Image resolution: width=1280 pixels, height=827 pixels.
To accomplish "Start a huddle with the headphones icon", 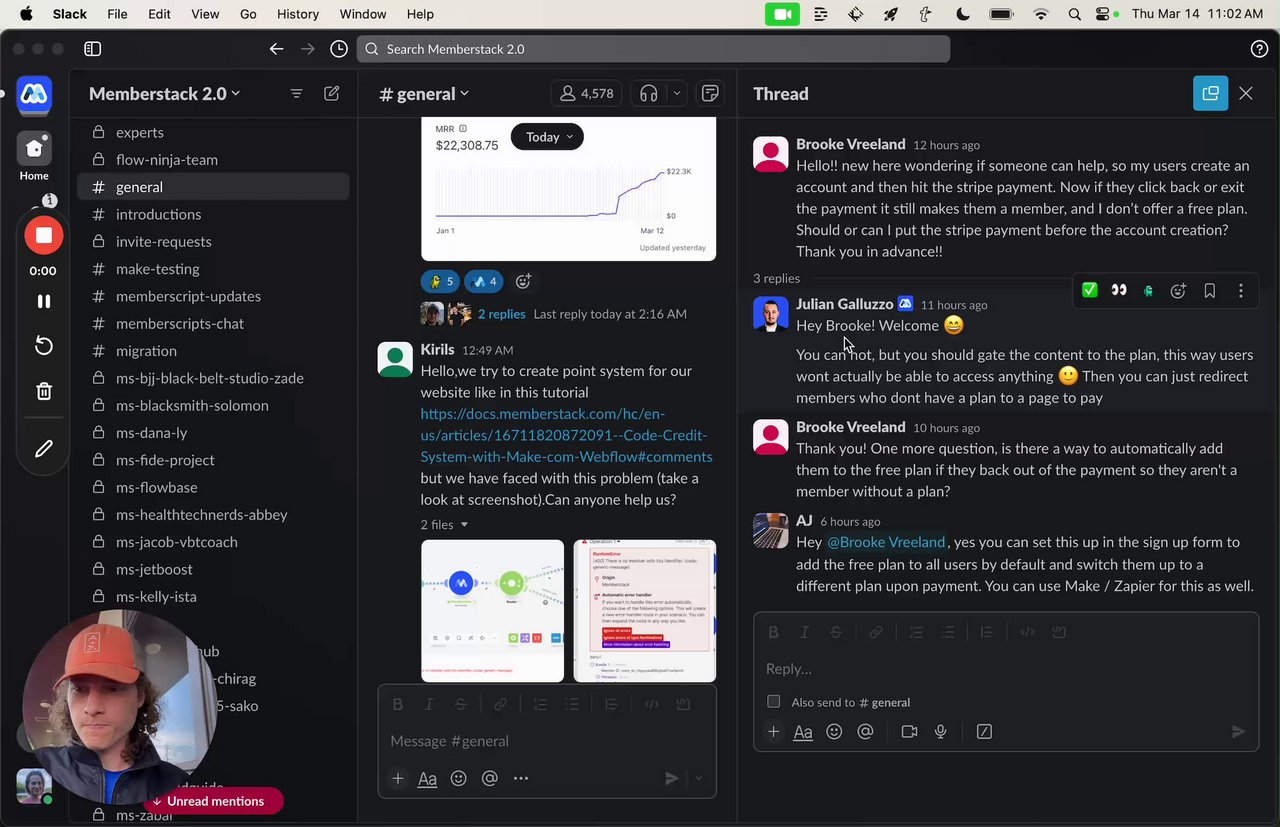I will [649, 93].
